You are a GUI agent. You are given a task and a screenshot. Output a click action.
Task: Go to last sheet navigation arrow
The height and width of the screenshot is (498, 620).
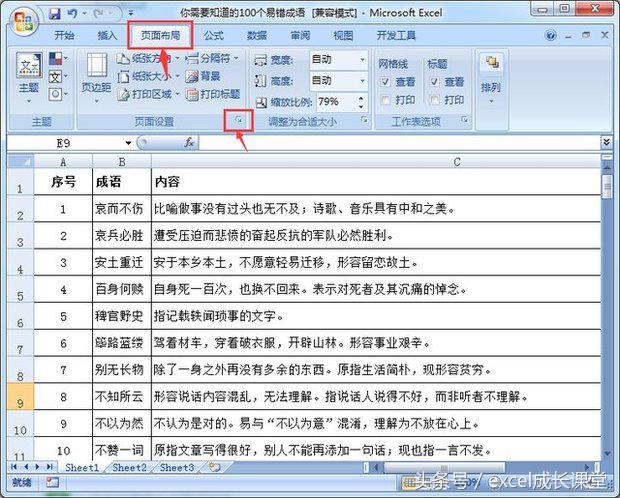coord(50,467)
